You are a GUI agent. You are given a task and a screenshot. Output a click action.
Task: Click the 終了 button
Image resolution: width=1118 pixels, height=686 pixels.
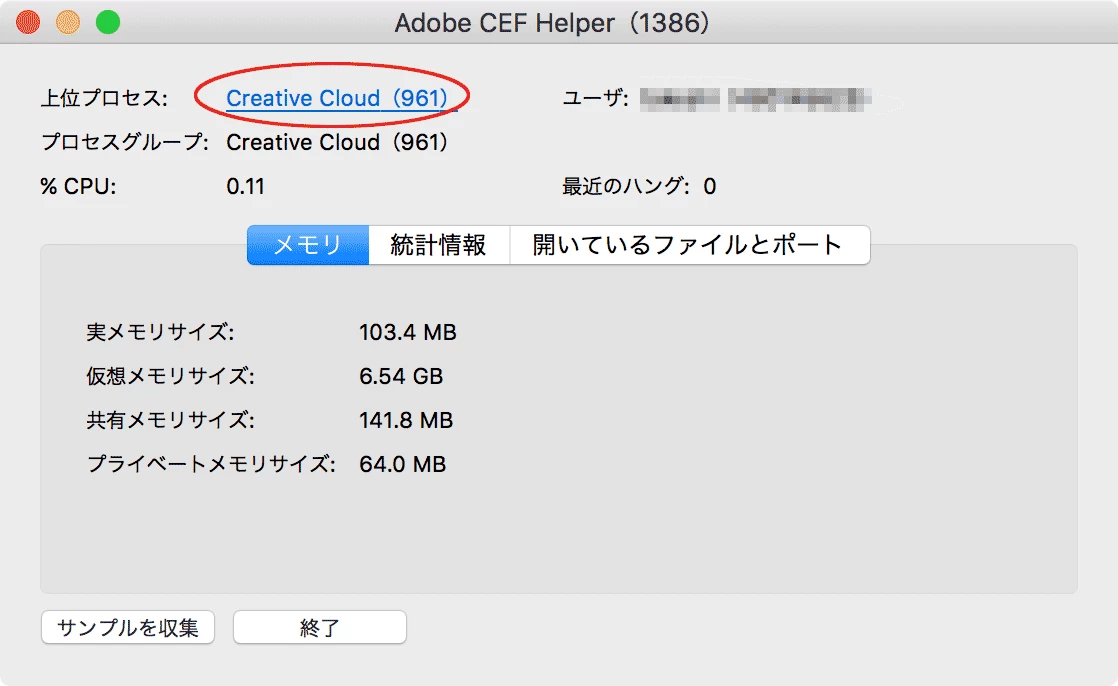pos(319,628)
